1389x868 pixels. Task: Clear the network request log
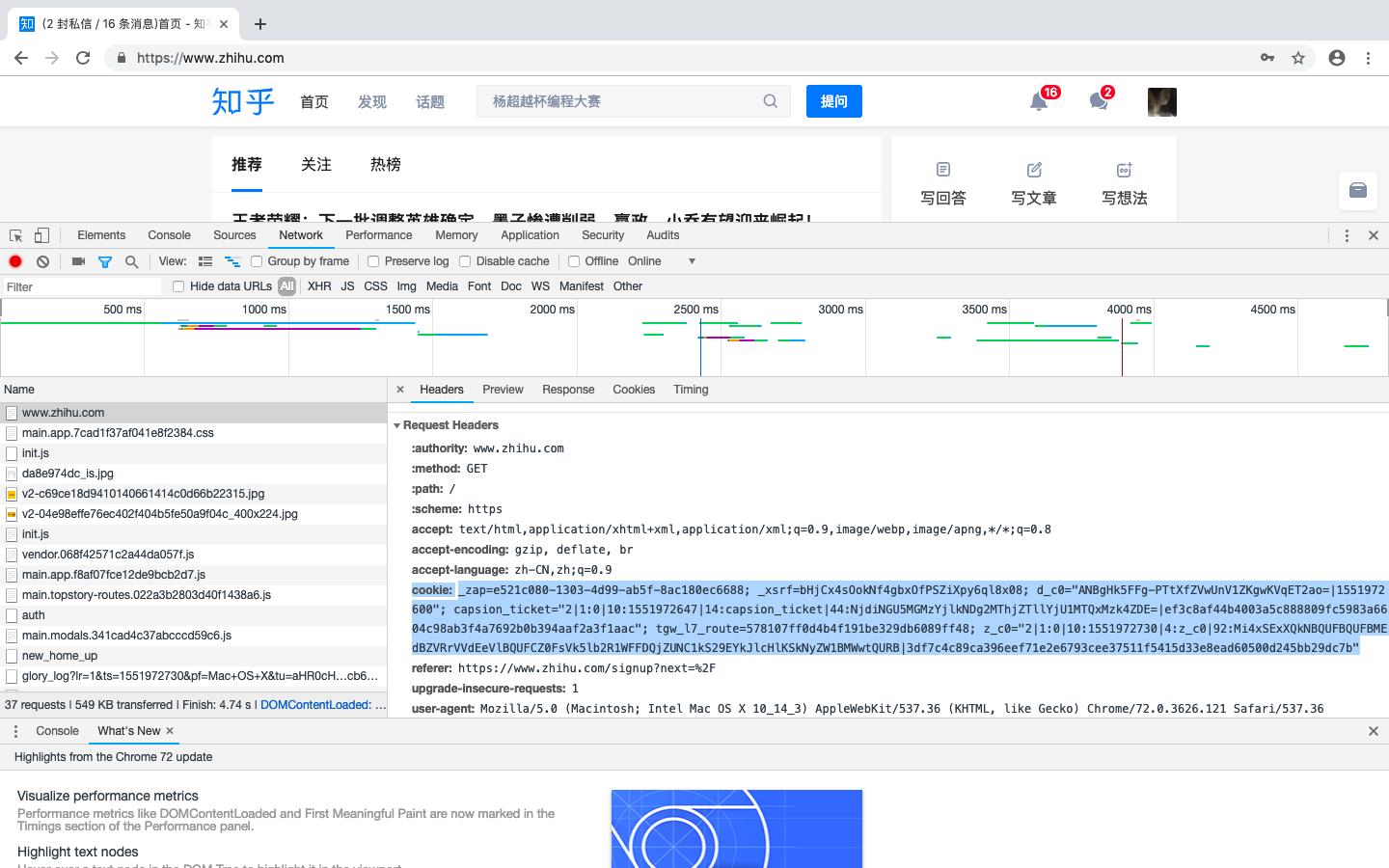[42, 260]
